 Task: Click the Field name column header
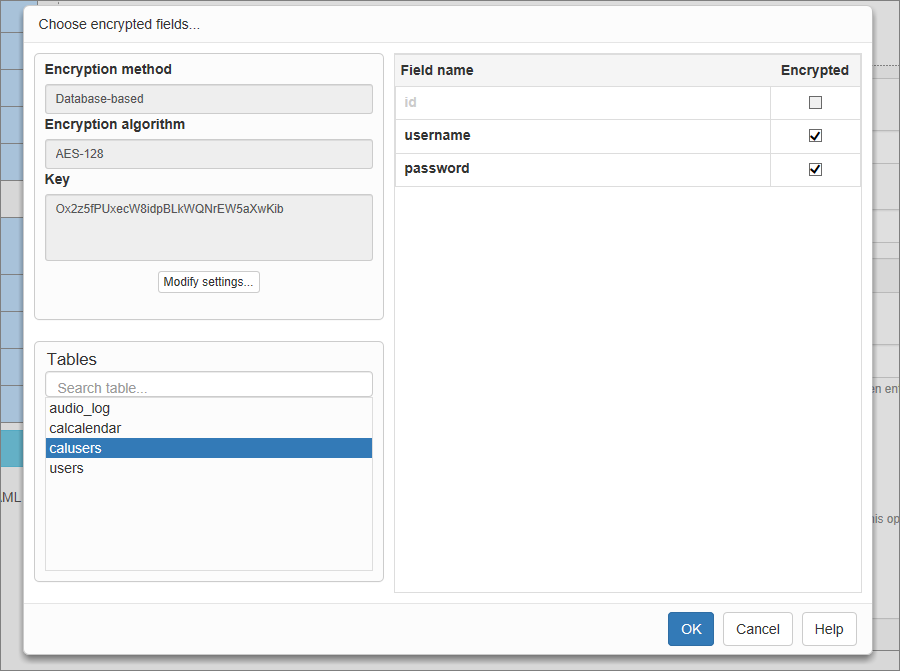tap(437, 70)
